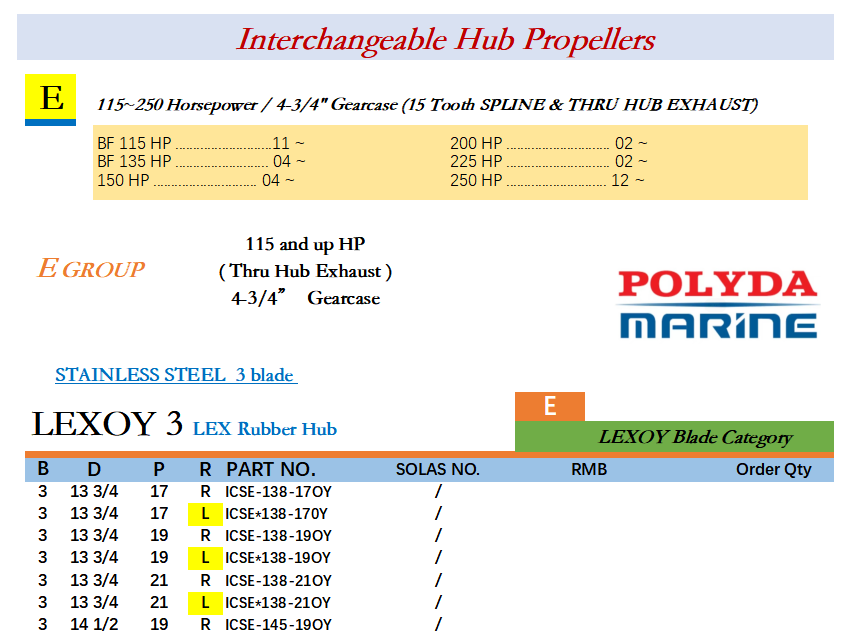
Task: Click the '115 and up HP' text
Action: [x=305, y=244]
